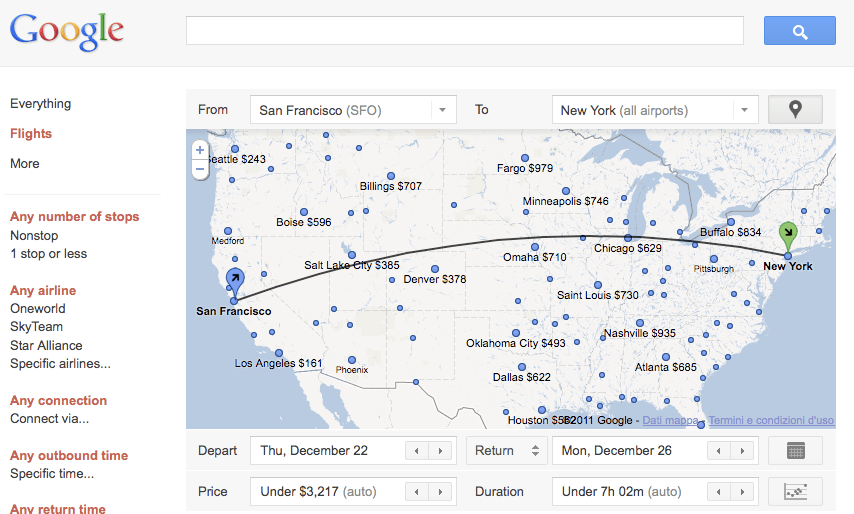Open the price-duration scatter chart button

[795, 492]
